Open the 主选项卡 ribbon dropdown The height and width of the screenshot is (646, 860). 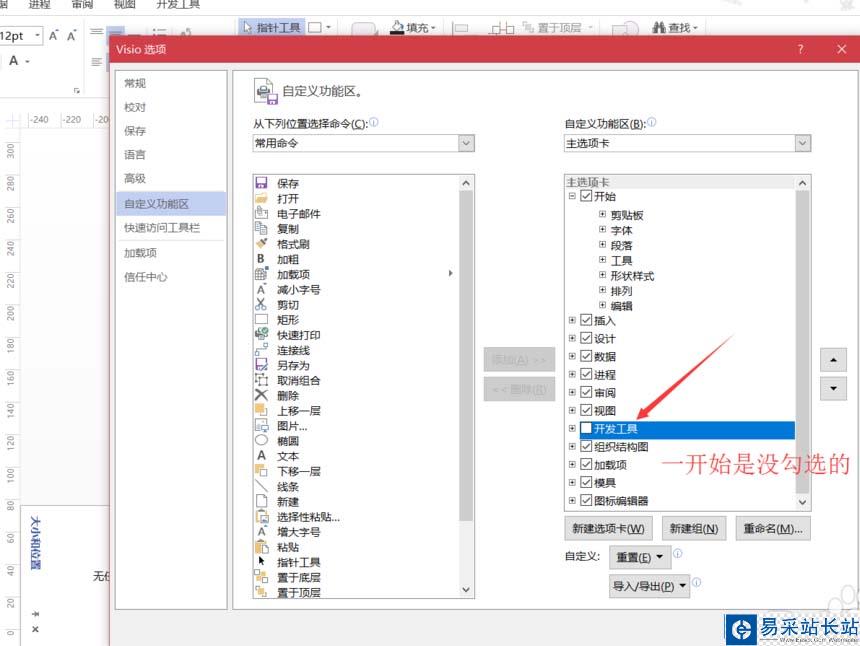tap(802, 144)
